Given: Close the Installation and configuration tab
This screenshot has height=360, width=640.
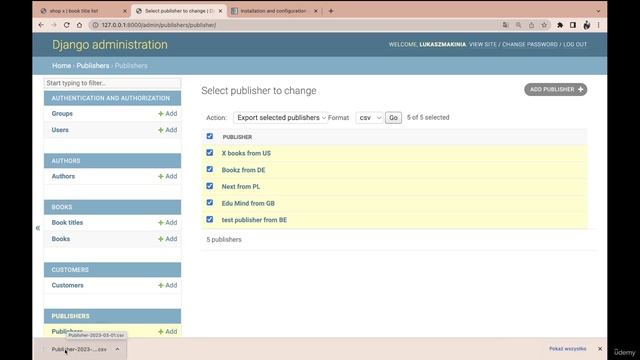Looking at the screenshot, I should [x=316, y=11].
